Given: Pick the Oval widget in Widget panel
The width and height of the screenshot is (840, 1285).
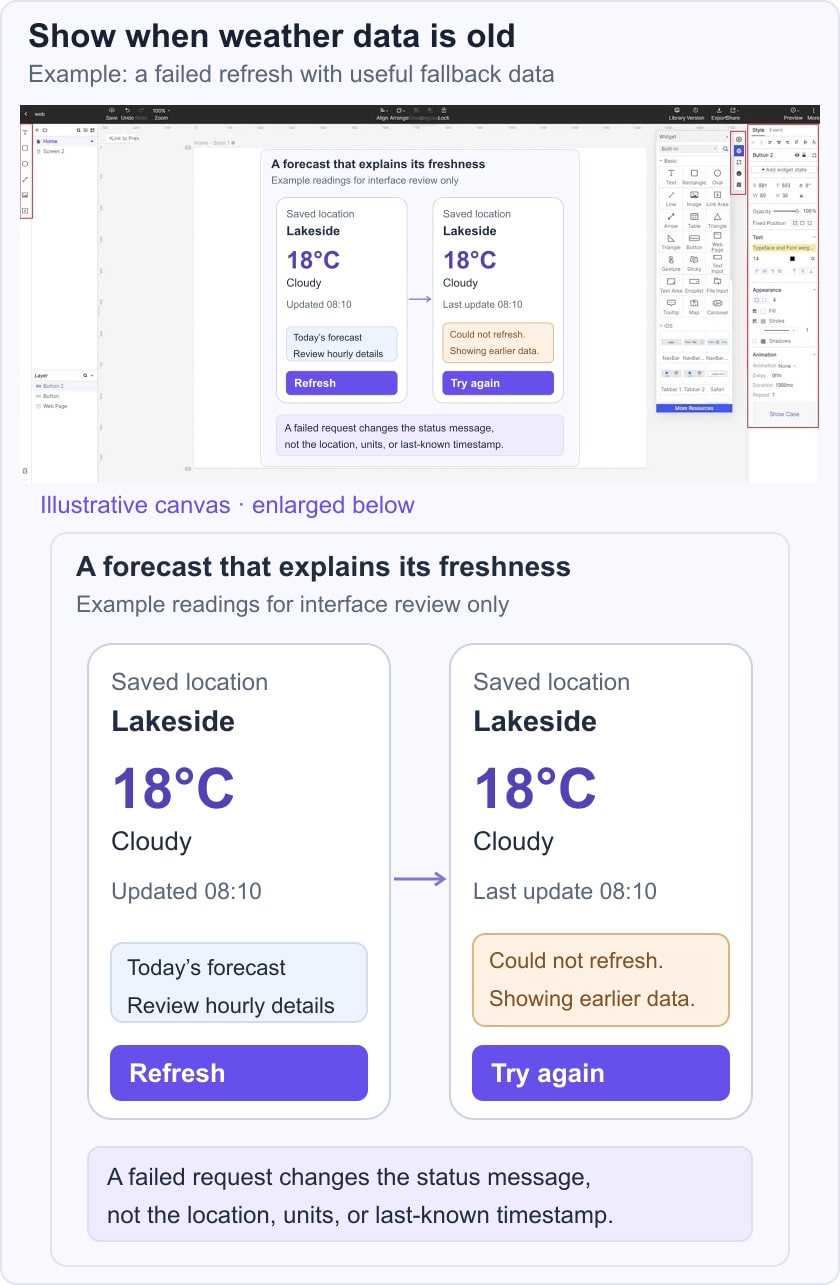Looking at the screenshot, I should pos(717,177).
